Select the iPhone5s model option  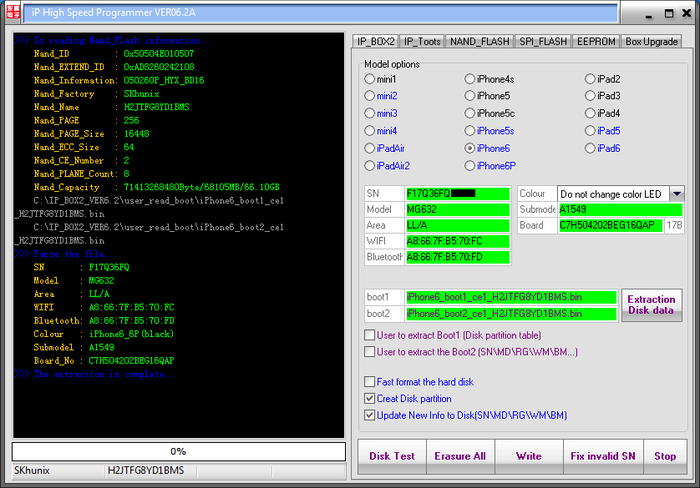point(470,131)
